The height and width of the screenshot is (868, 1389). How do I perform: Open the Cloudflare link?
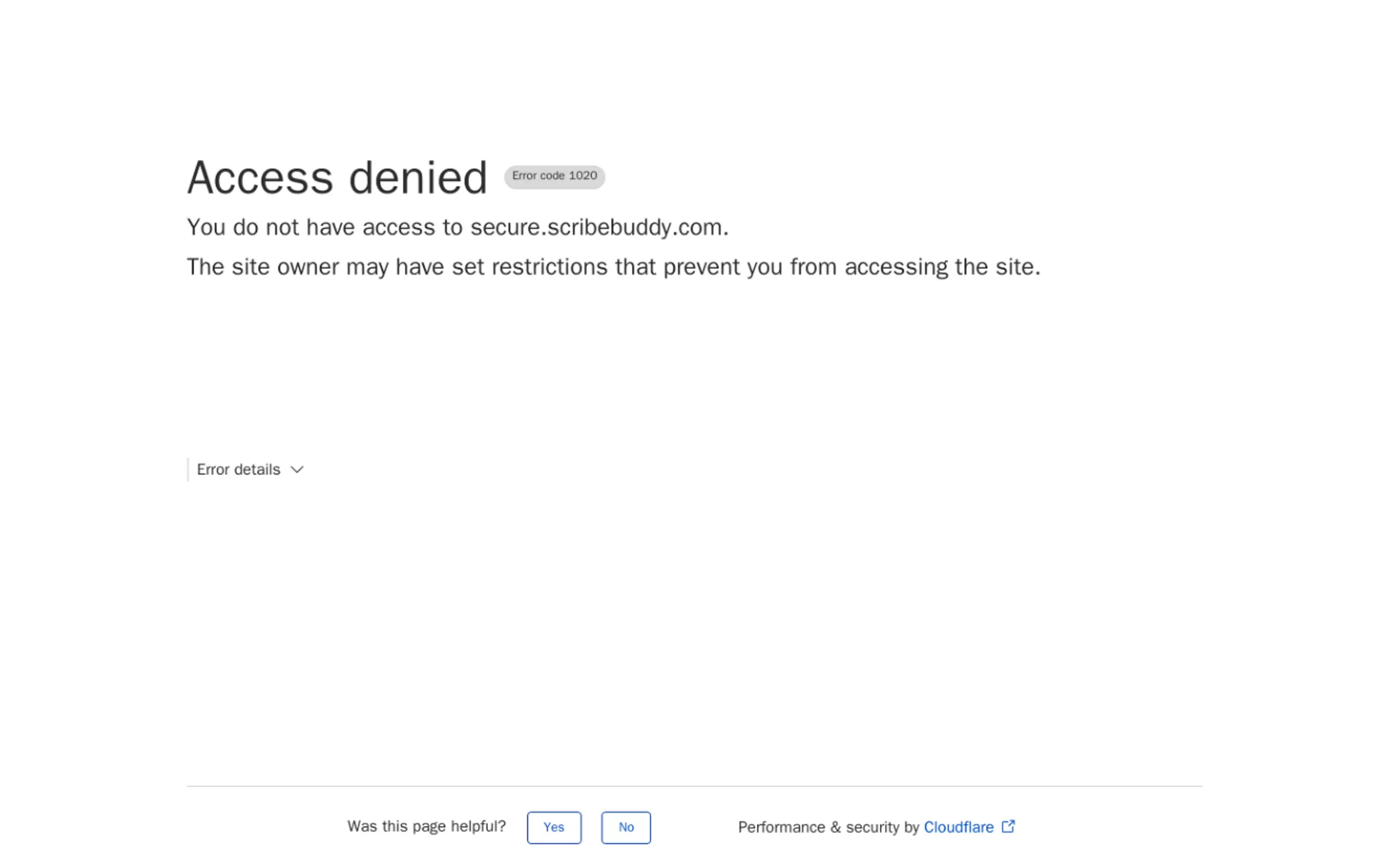click(958, 827)
